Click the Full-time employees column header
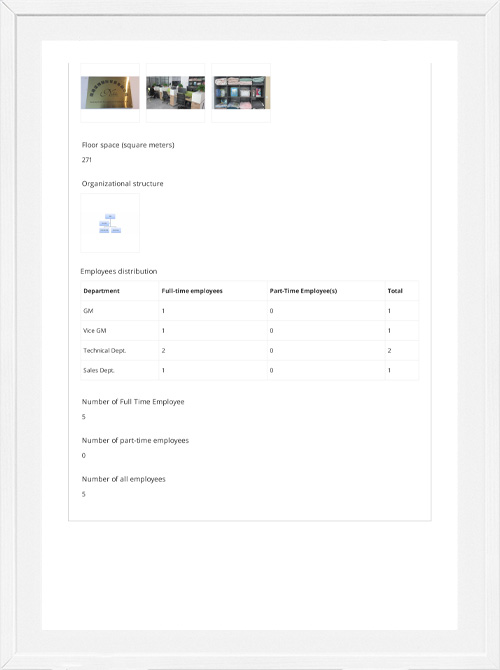This screenshot has height=670, width=500. [192, 291]
